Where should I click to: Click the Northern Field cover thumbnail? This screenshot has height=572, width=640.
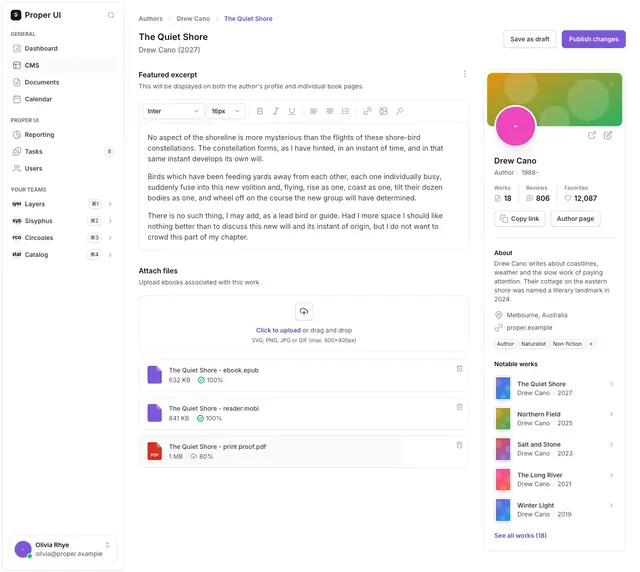[503, 418]
